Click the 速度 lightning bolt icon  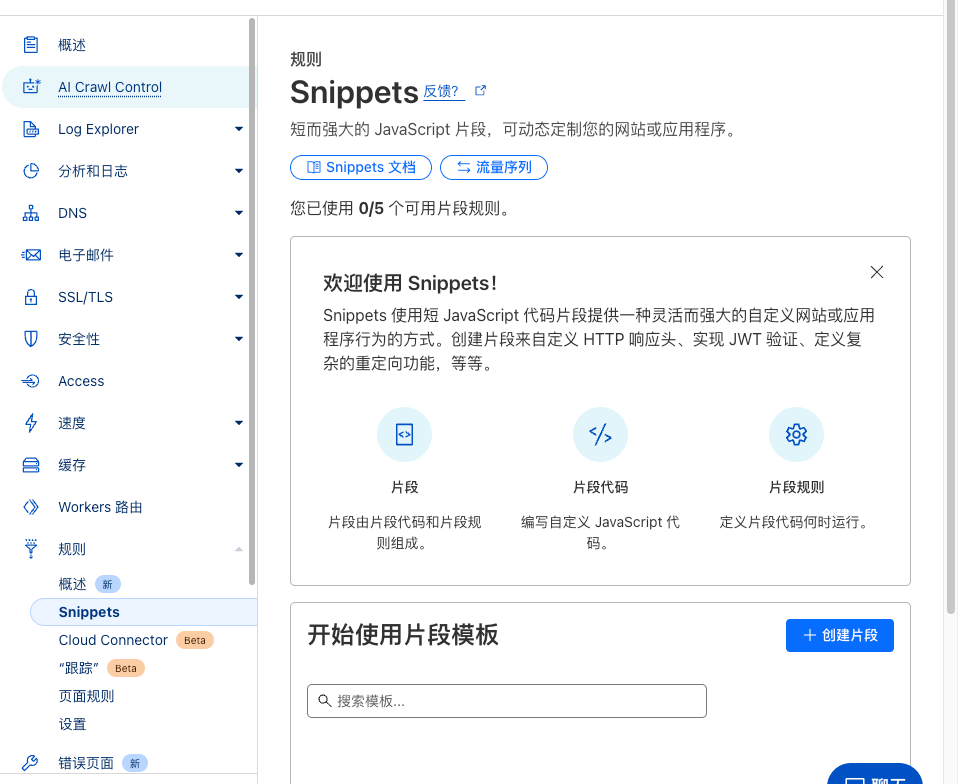click(x=31, y=423)
